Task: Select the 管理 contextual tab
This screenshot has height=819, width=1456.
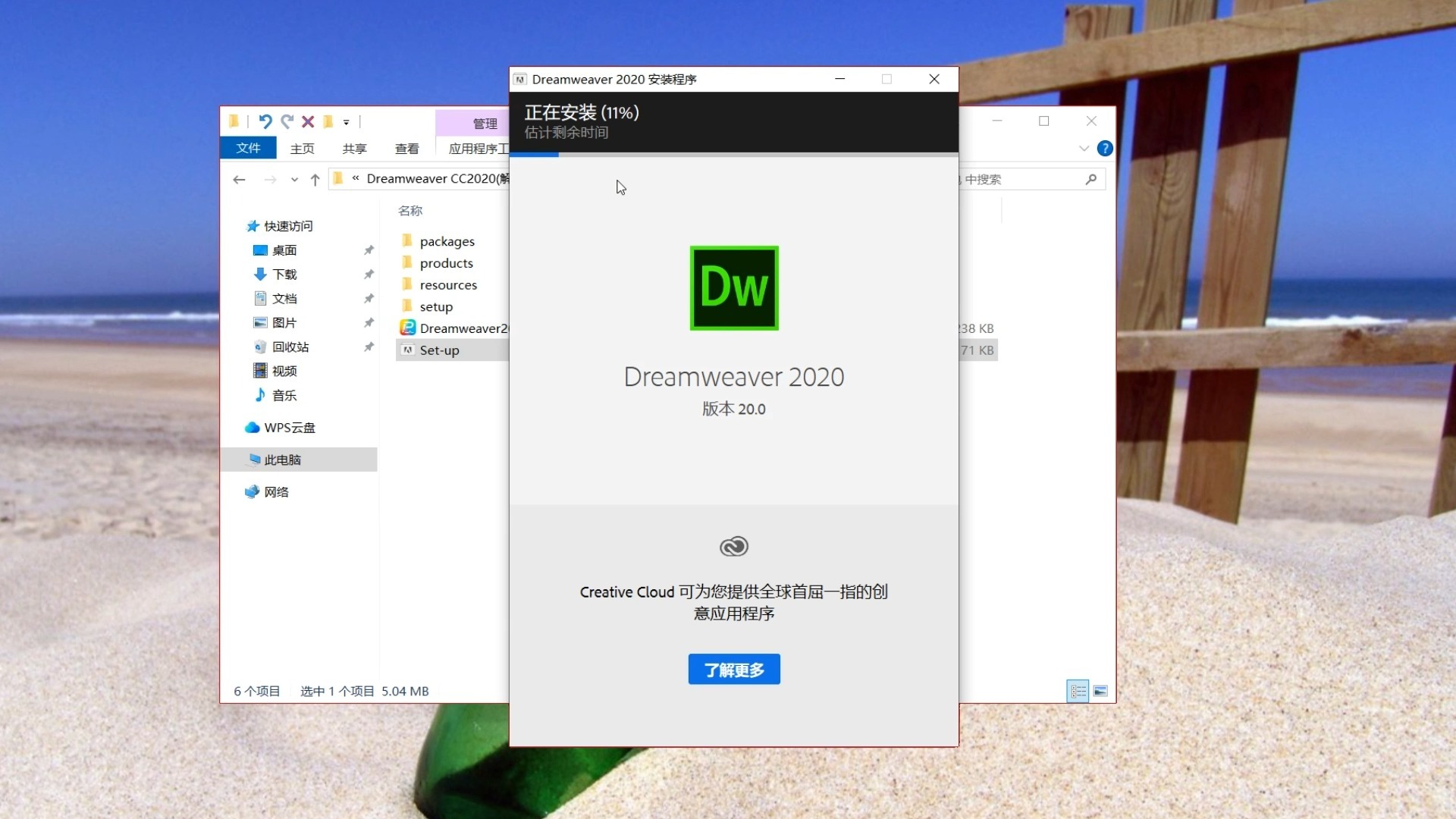Action: tap(485, 124)
